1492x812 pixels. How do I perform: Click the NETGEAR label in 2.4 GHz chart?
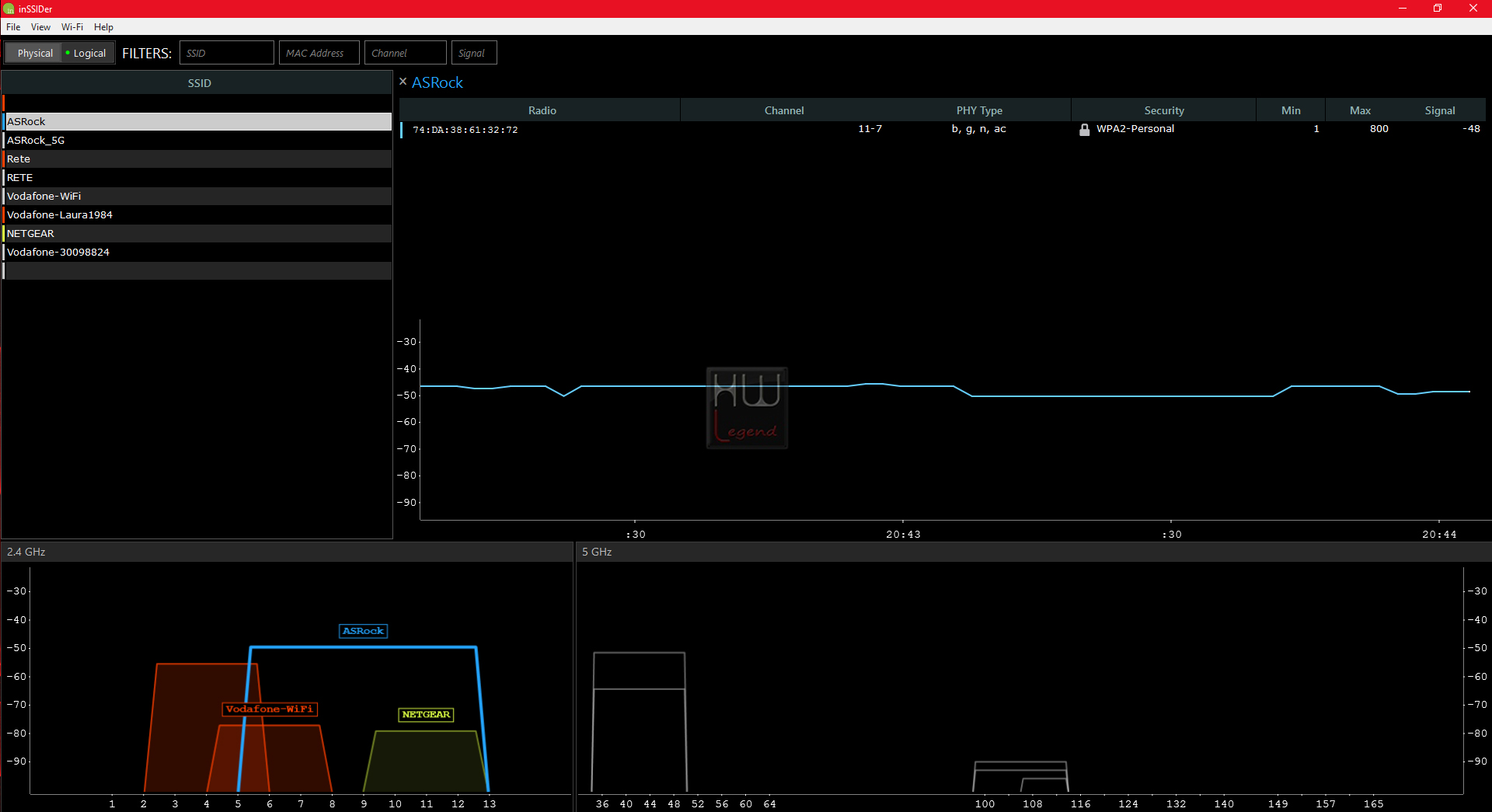tap(426, 714)
